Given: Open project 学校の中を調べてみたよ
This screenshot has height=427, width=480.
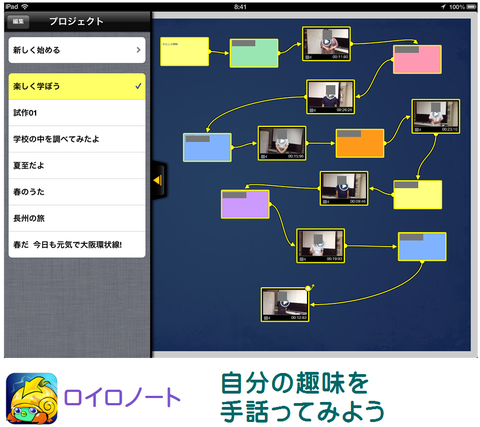Looking at the screenshot, I should tap(77, 139).
